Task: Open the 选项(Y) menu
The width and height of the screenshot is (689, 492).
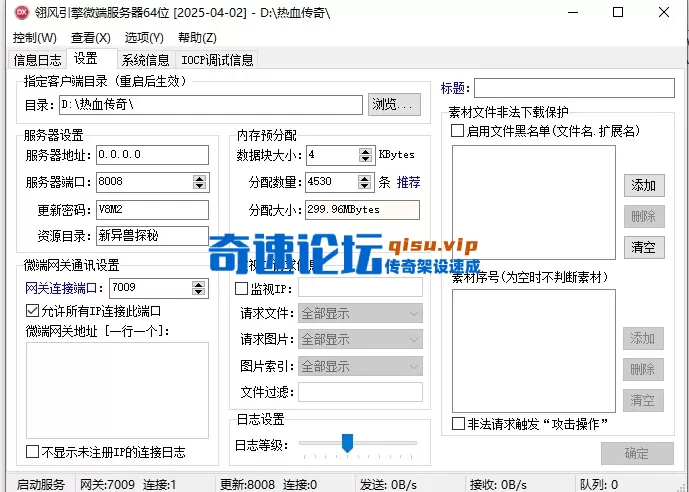Action: pyautogui.click(x=144, y=38)
